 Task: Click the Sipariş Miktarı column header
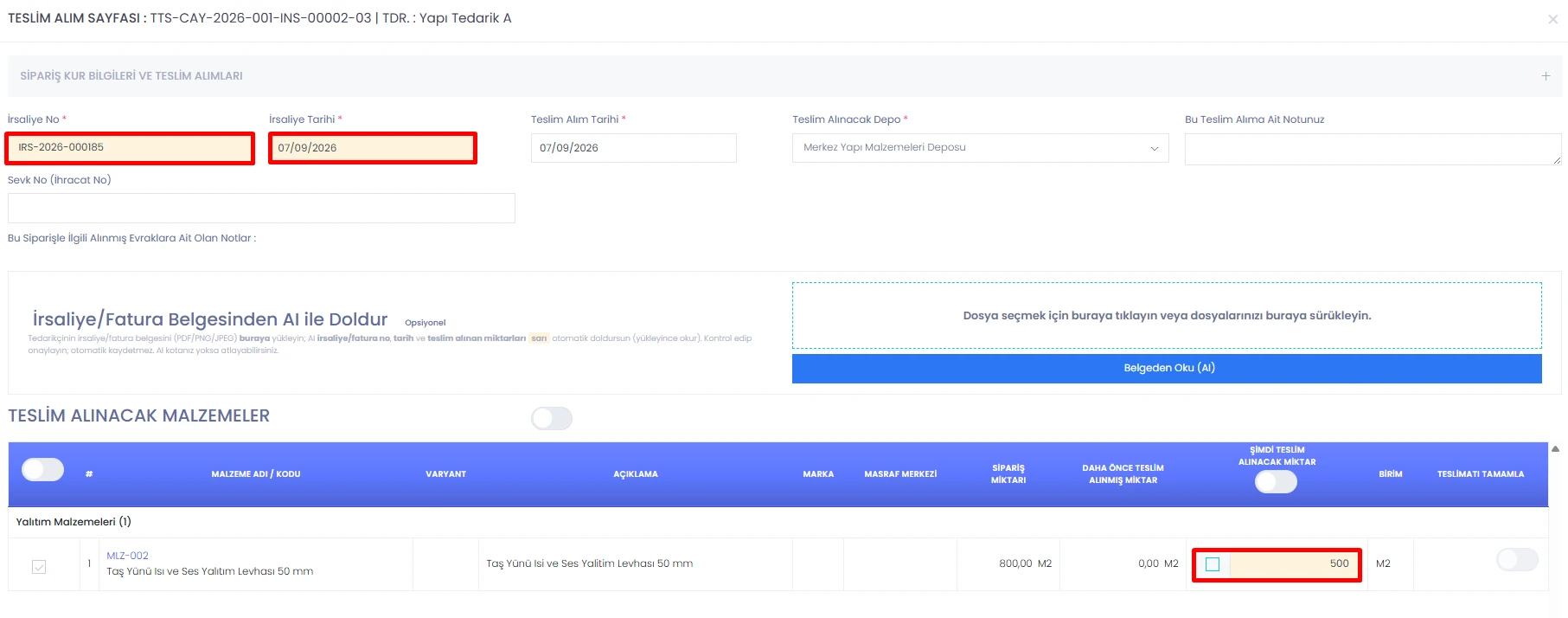pyautogui.click(x=1008, y=474)
